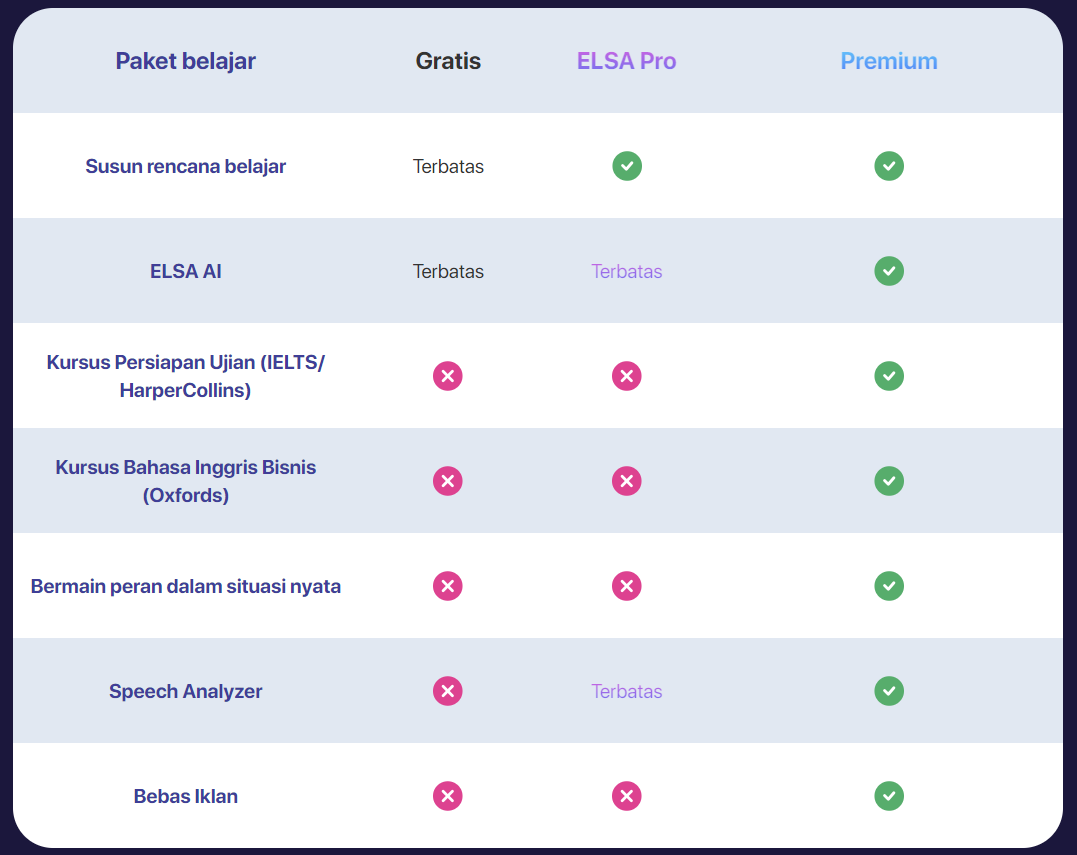The image size is (1077, 855).
Task: Click the Paket belajar header label
Action: (x=186, y=61)
